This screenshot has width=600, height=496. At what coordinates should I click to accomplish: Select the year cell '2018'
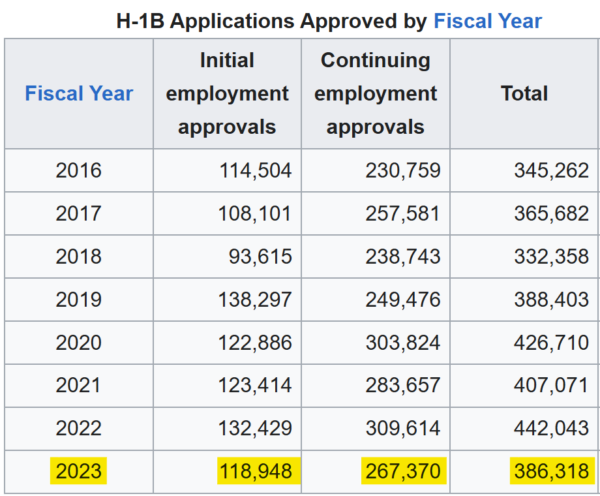pyautogui.click(x=79, y=256)
